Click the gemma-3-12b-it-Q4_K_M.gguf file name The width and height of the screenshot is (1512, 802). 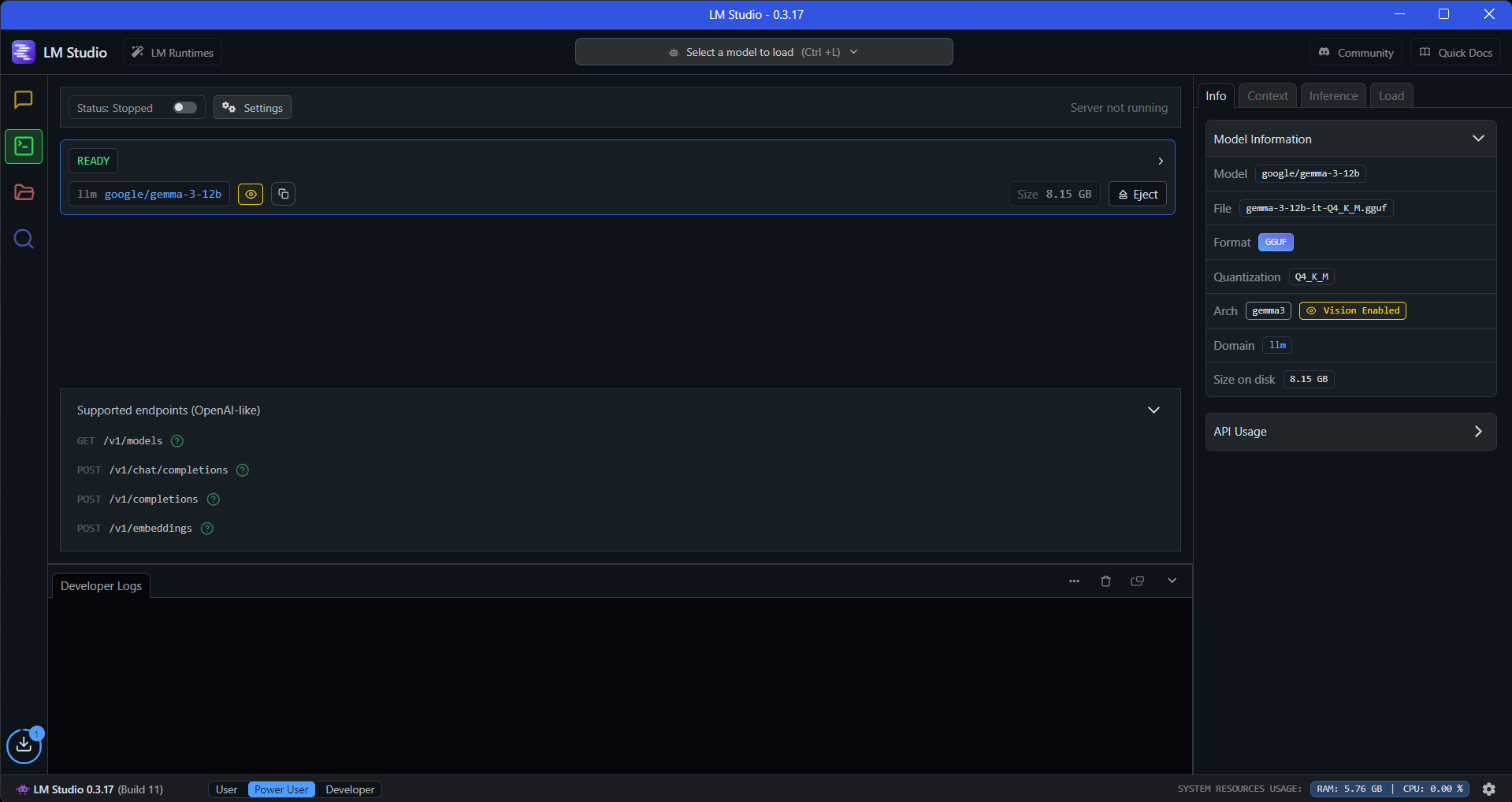pos(1317,208)
